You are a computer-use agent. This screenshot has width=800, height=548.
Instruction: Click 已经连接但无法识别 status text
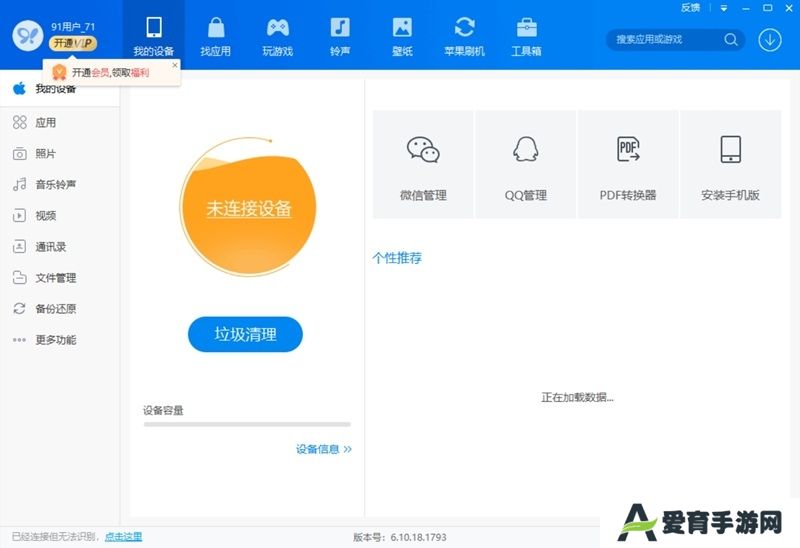[55, 537]
